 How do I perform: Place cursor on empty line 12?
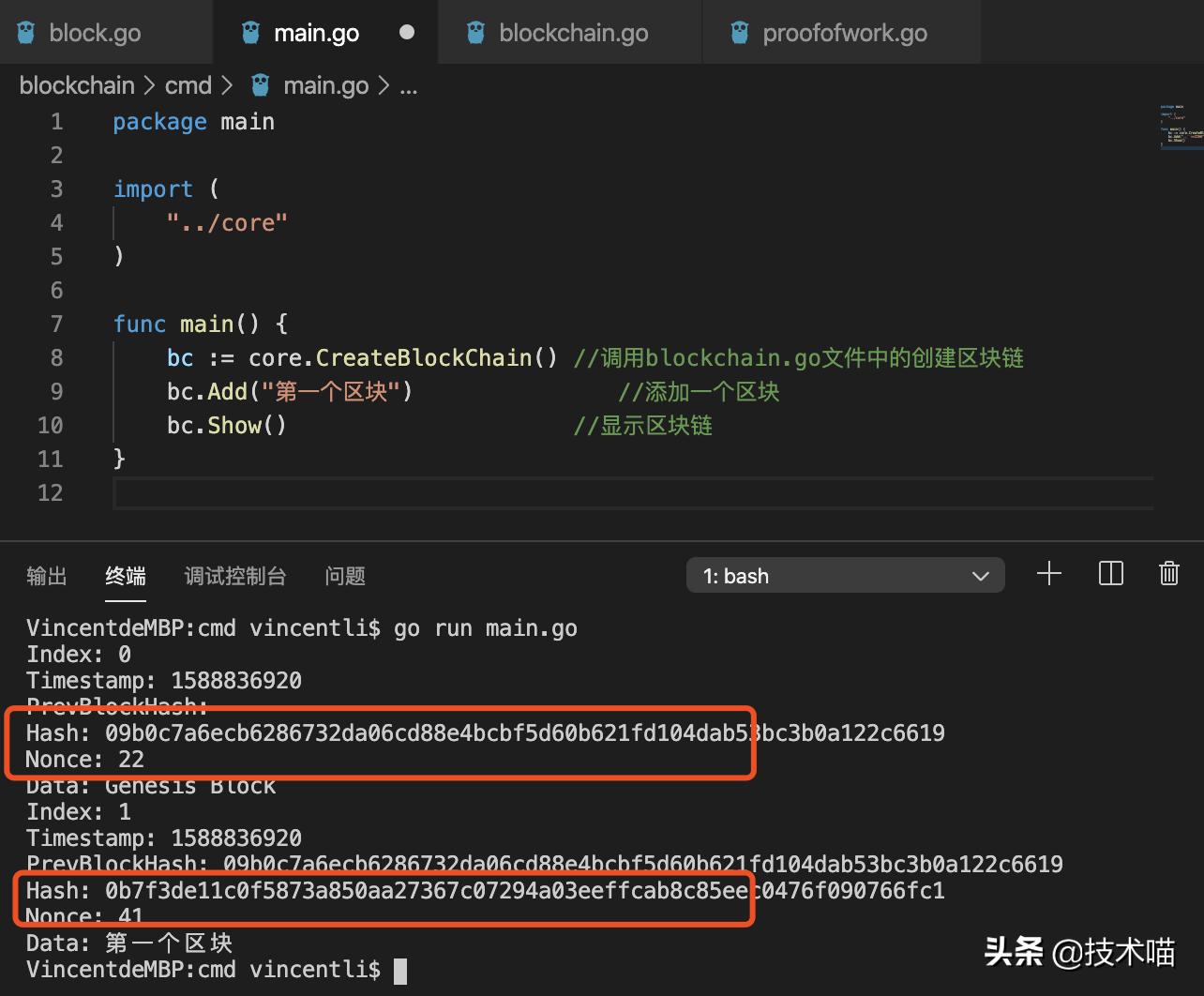pyautogui.click(x=563, y=492)
